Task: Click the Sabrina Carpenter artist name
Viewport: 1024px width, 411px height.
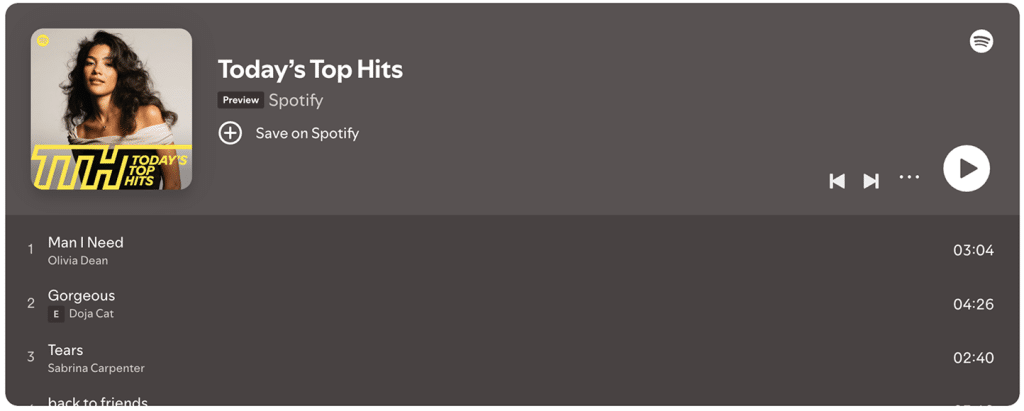Action: pos(96,368)
